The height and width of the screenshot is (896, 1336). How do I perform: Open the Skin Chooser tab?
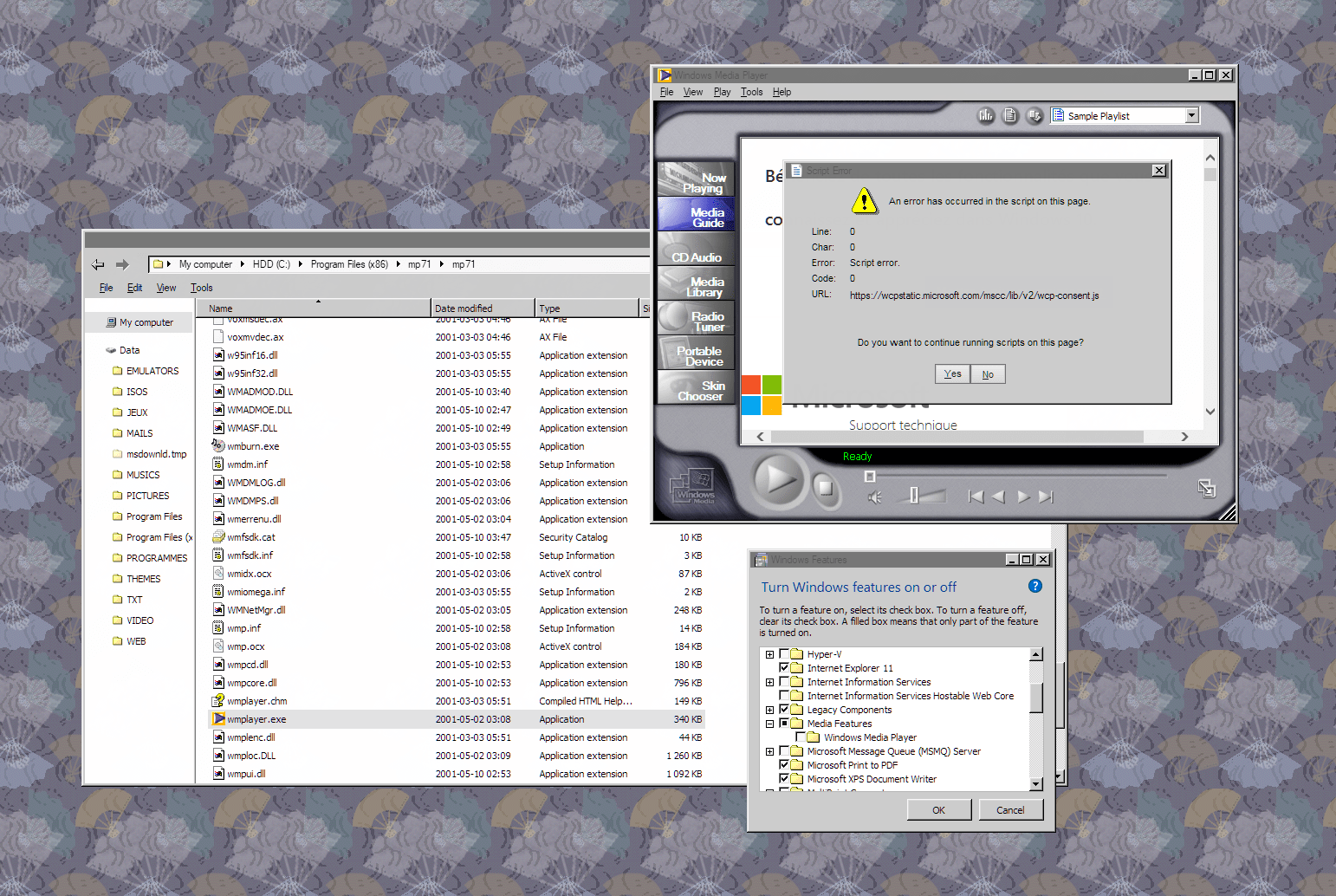pos(696,387)
